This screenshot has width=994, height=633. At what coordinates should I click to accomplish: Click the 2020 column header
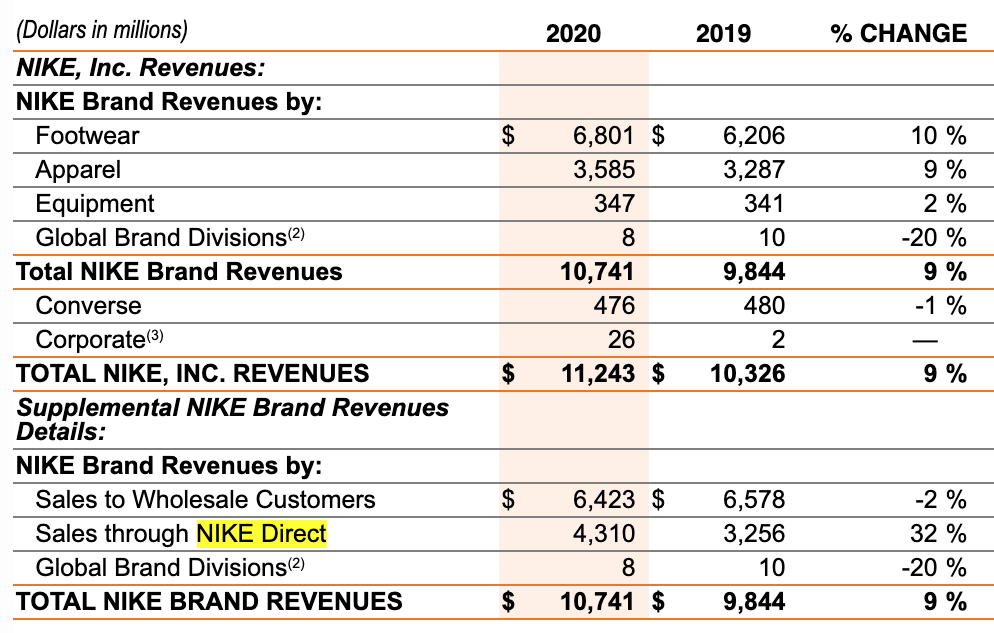tap(573, 33)
